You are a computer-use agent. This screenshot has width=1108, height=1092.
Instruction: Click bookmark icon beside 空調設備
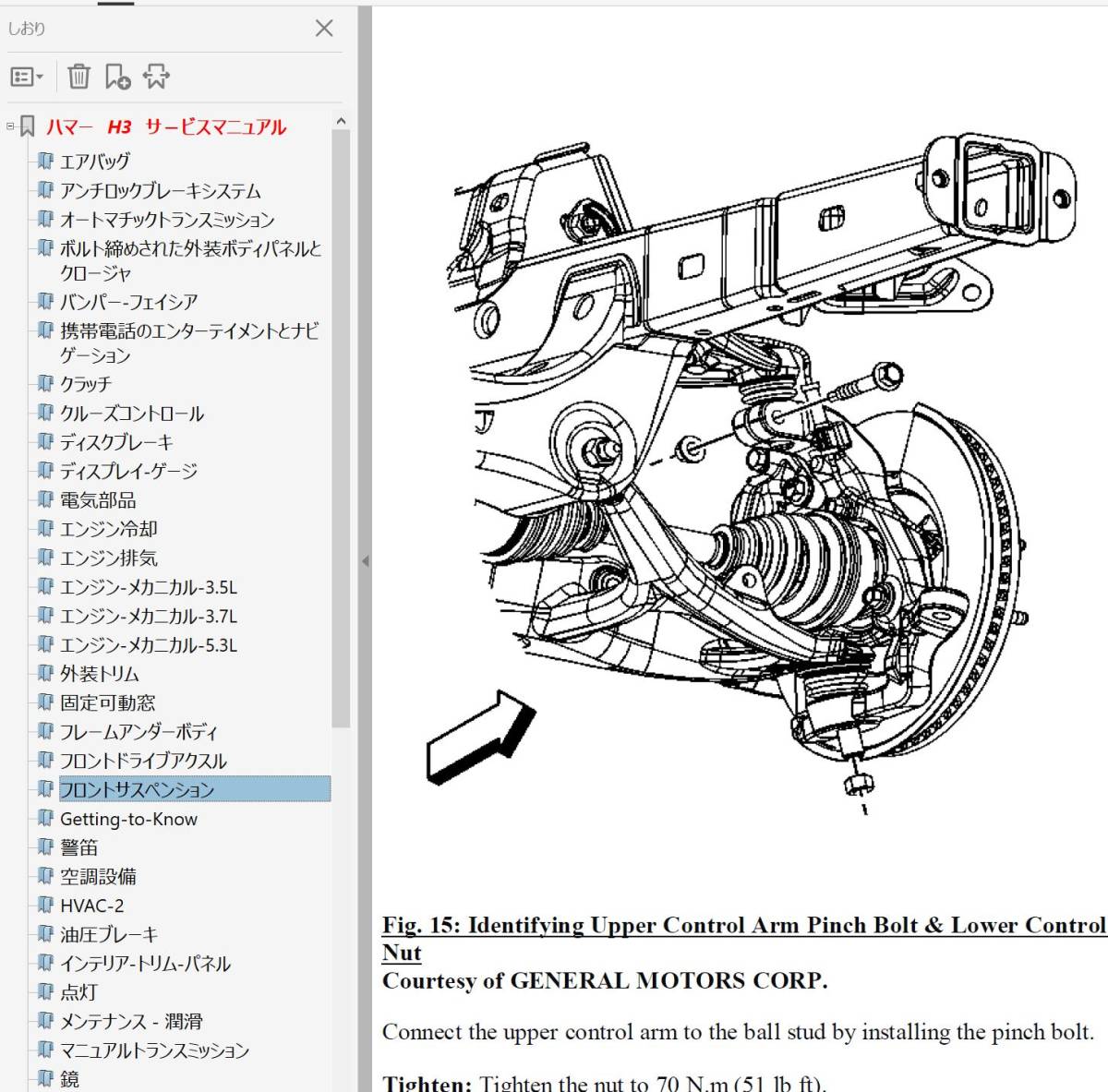[45, 876]
